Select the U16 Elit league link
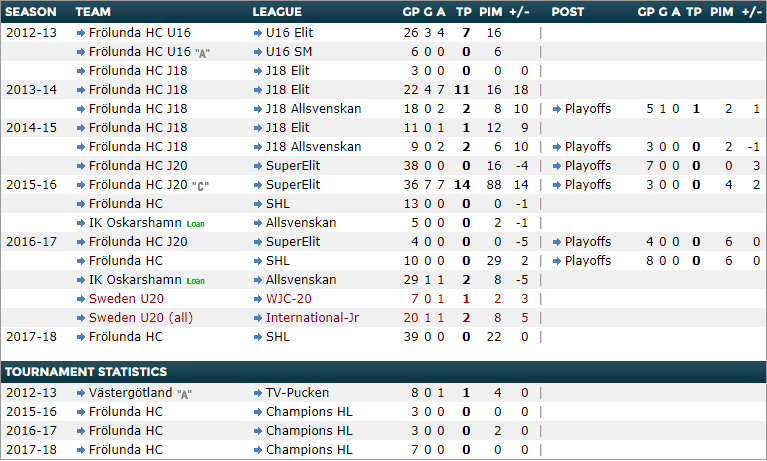Image resolution: width=767 pixels, height=461 pixels. pos(288,33)
